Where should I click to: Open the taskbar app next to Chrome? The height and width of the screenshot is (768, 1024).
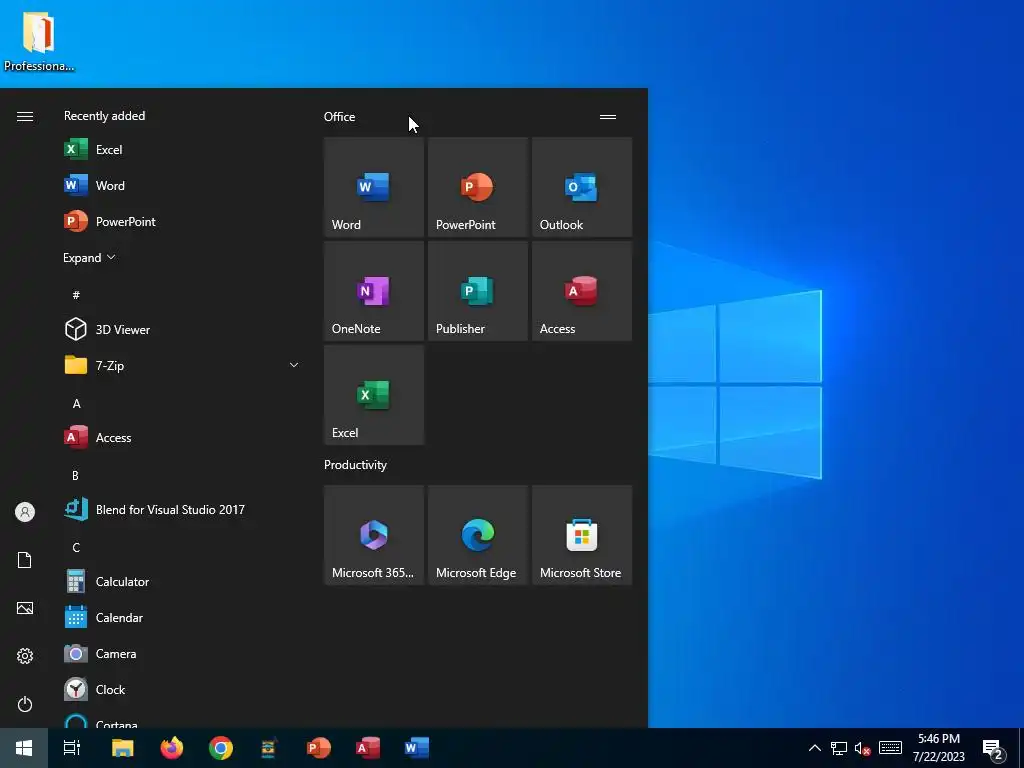click(x=269, y=748)
